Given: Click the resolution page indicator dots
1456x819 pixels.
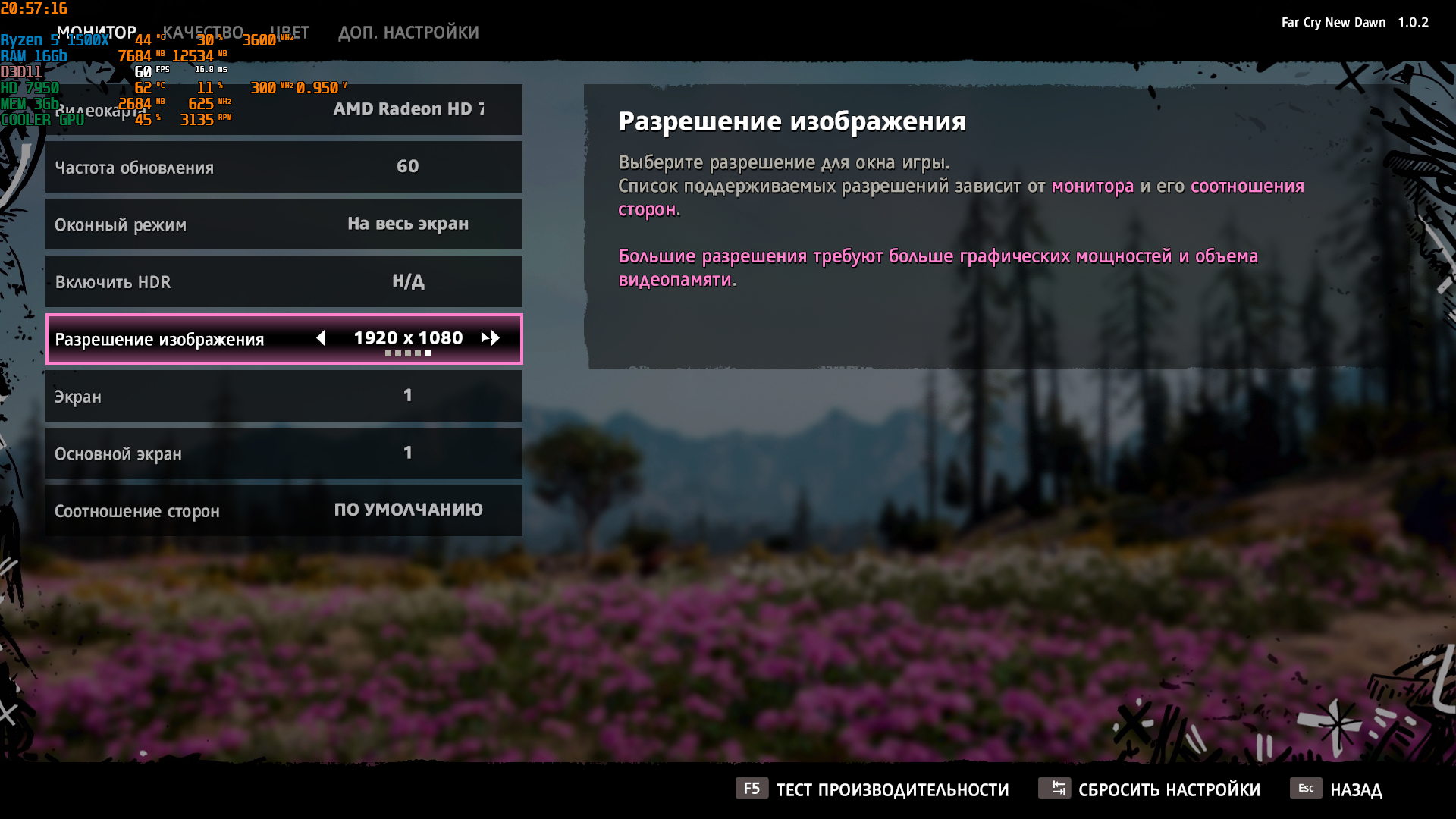Looking at the screenshot, I should point(408,353).
